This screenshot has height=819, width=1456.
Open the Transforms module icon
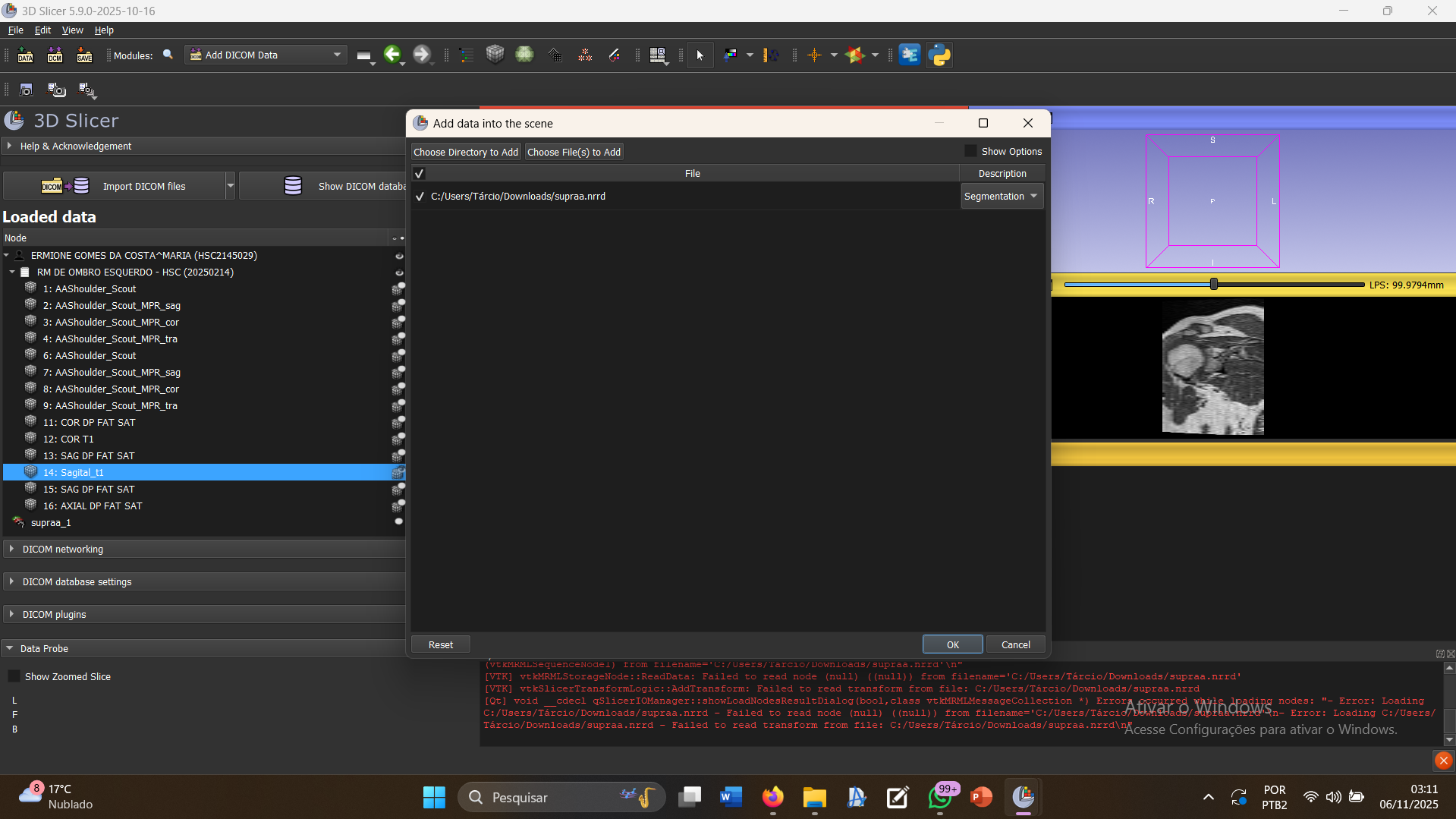click(555, 55)
